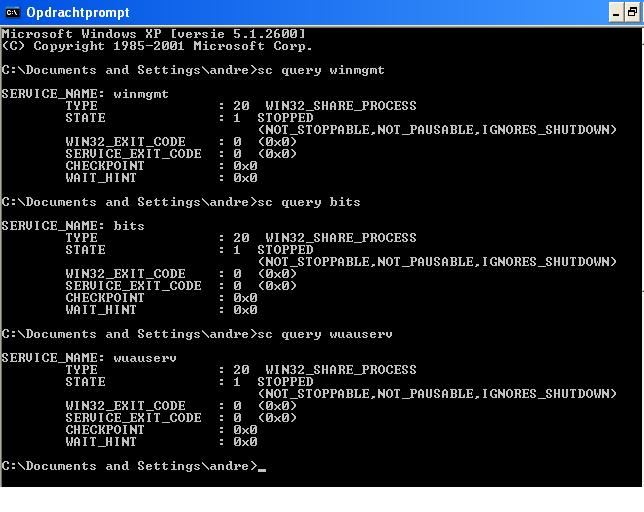Screen dimensions: 644x512
Task: Click CHECKPOINT label in wuauserv output
Action: (105, 429)
